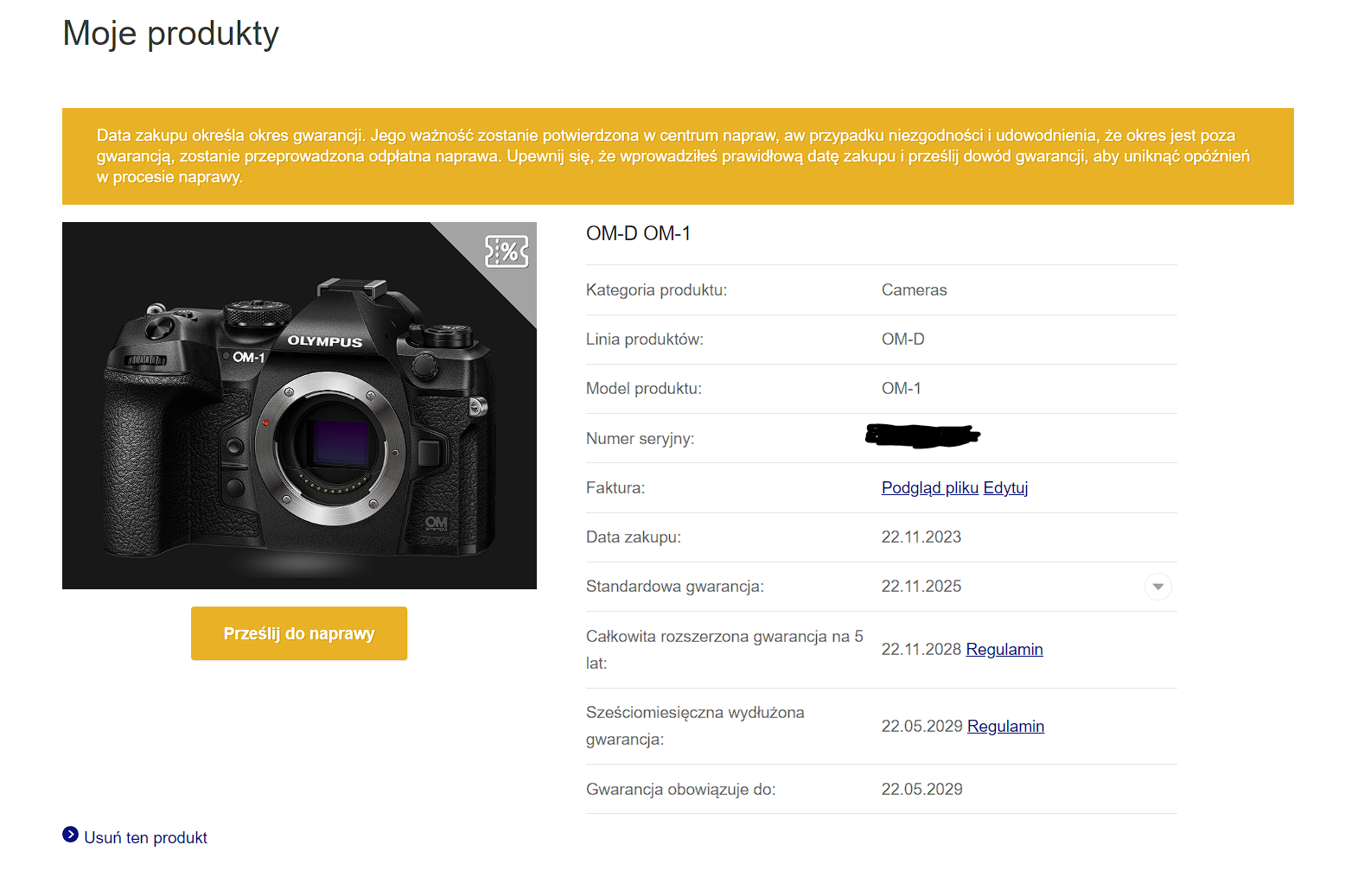This screenshot has width=1358, height=896.
Task: Click the Gwarancja obowiązuje do date value
Action: [921, 790]
